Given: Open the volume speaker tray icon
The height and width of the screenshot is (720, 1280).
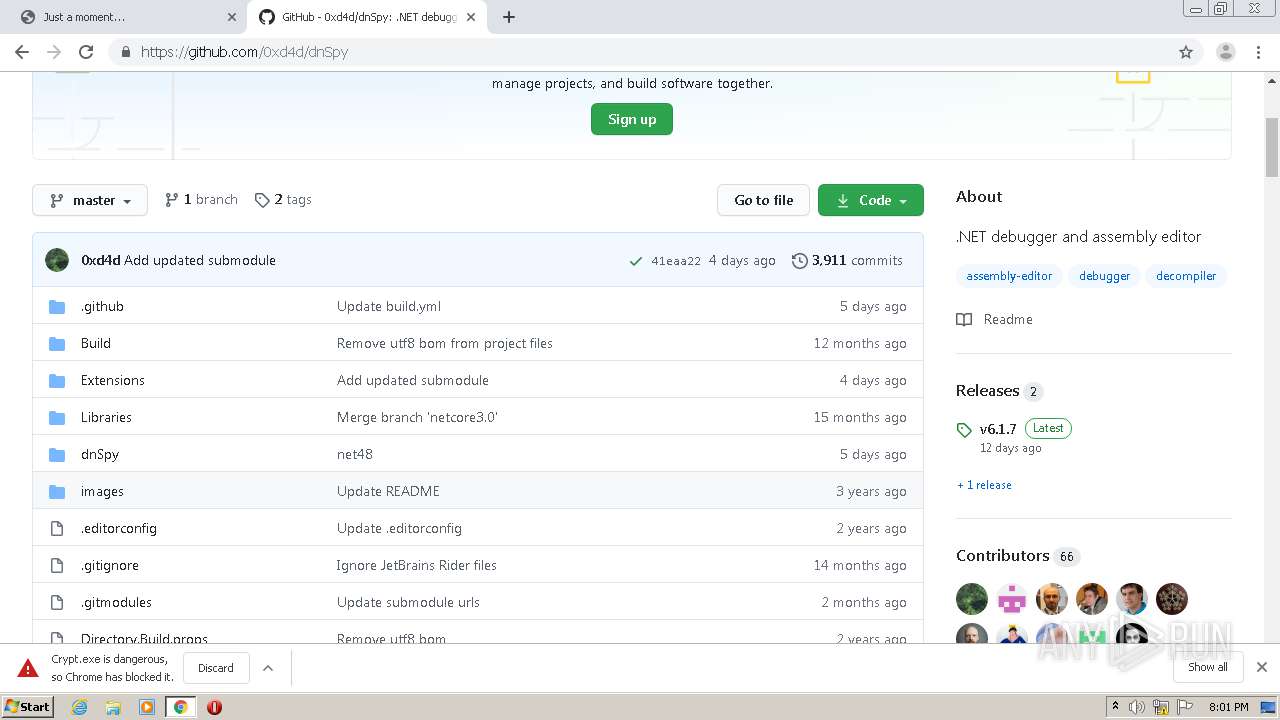Looking at the screenshot, I should [x=1137, y=707].
